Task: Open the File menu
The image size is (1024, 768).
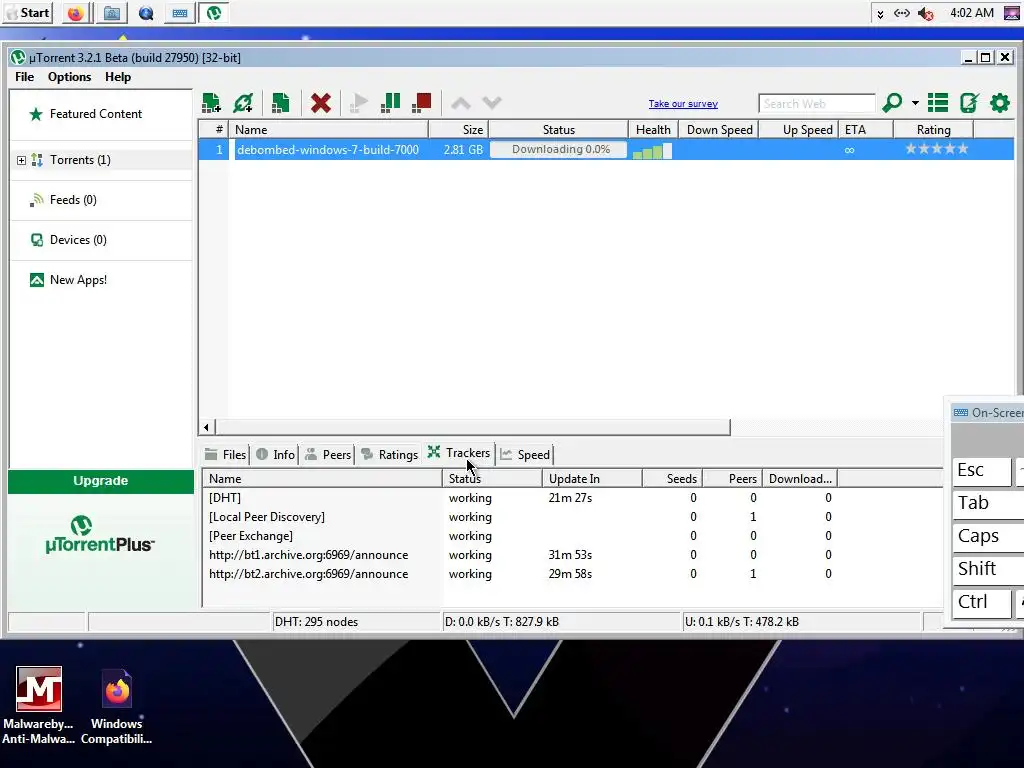Action: [x=24, y=76]
